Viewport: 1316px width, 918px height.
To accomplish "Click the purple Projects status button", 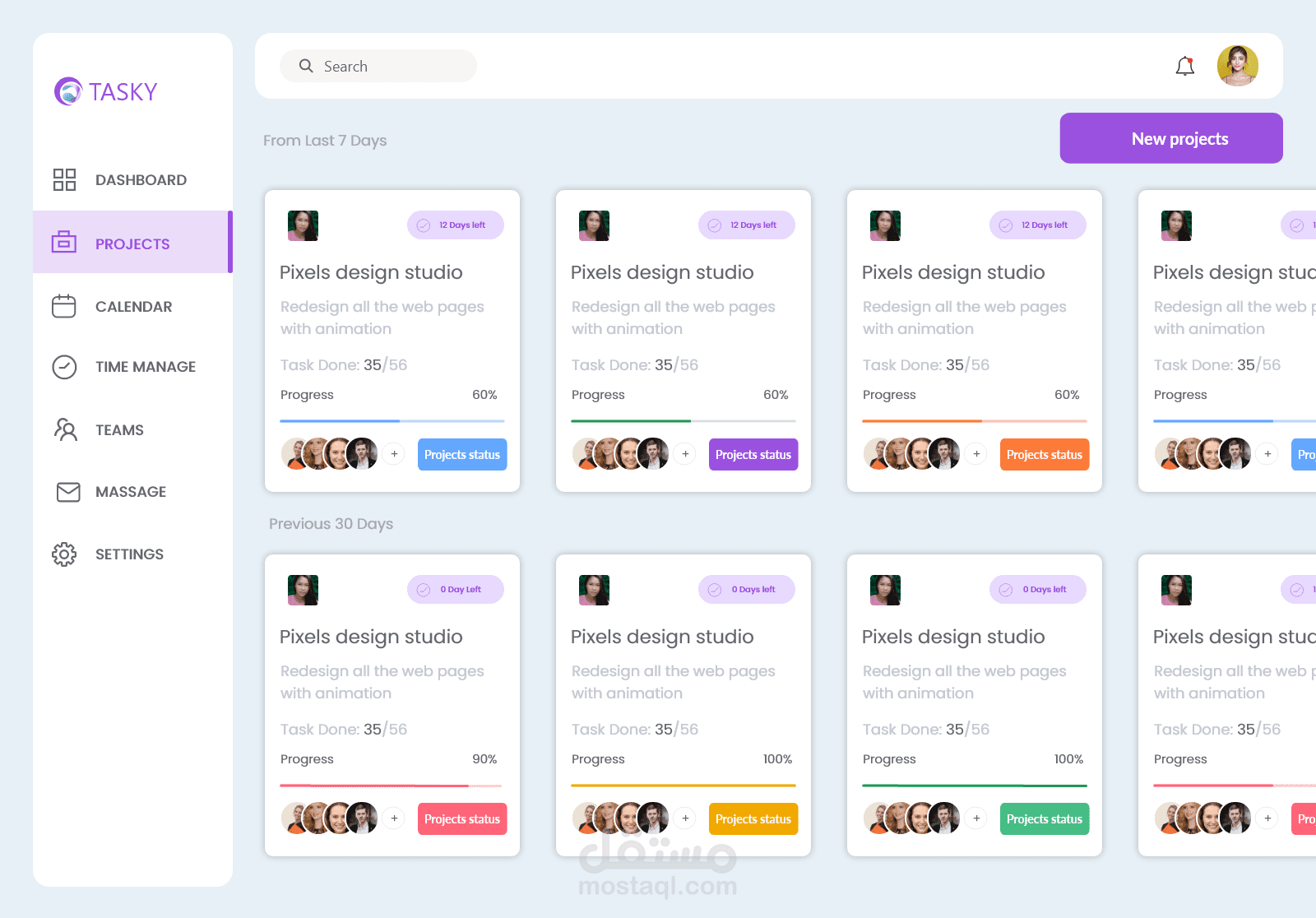I will (x=753, y=455).
